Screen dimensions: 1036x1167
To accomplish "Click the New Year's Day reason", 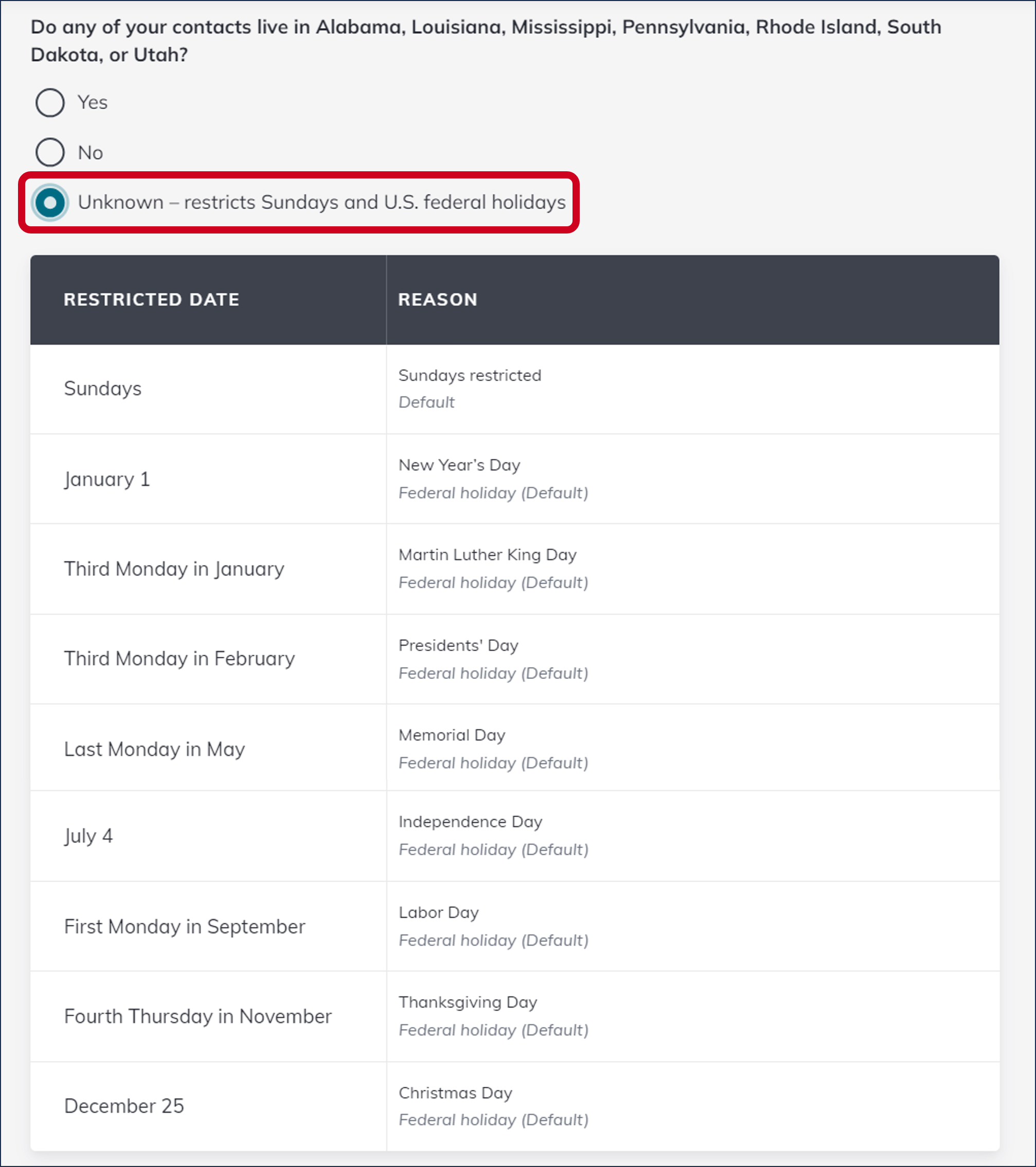I will pyautogui.click(x=459, y=465).
